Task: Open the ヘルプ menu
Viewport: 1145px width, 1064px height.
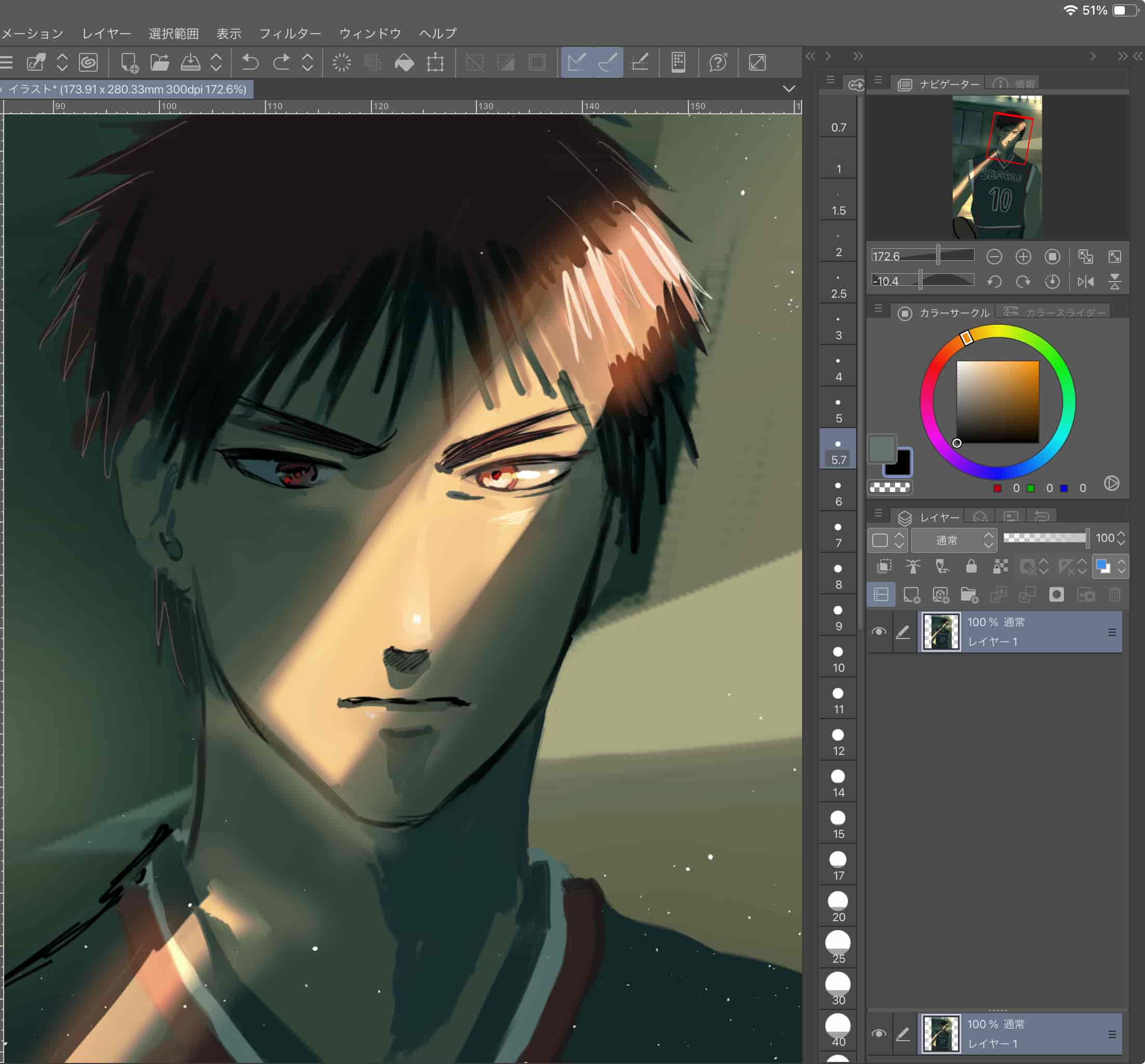Action: [x=437, y=33]
